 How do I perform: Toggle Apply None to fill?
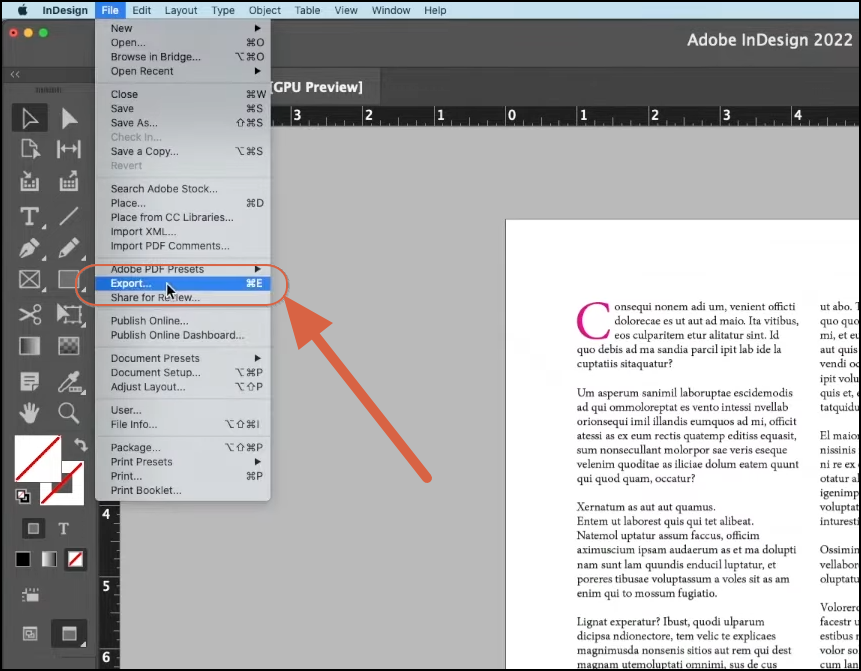75,559
